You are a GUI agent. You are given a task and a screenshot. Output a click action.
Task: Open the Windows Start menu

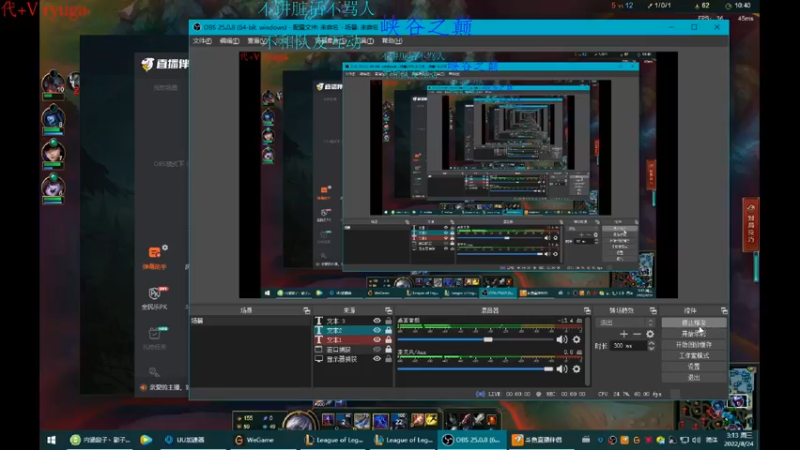coord(51,440)
